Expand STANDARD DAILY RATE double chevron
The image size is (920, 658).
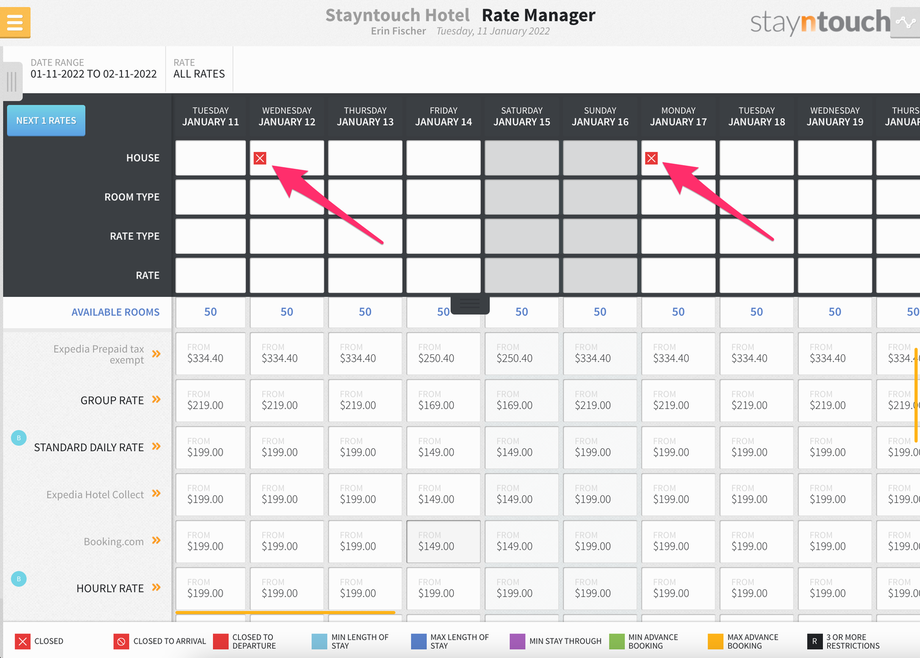[156, 446]
